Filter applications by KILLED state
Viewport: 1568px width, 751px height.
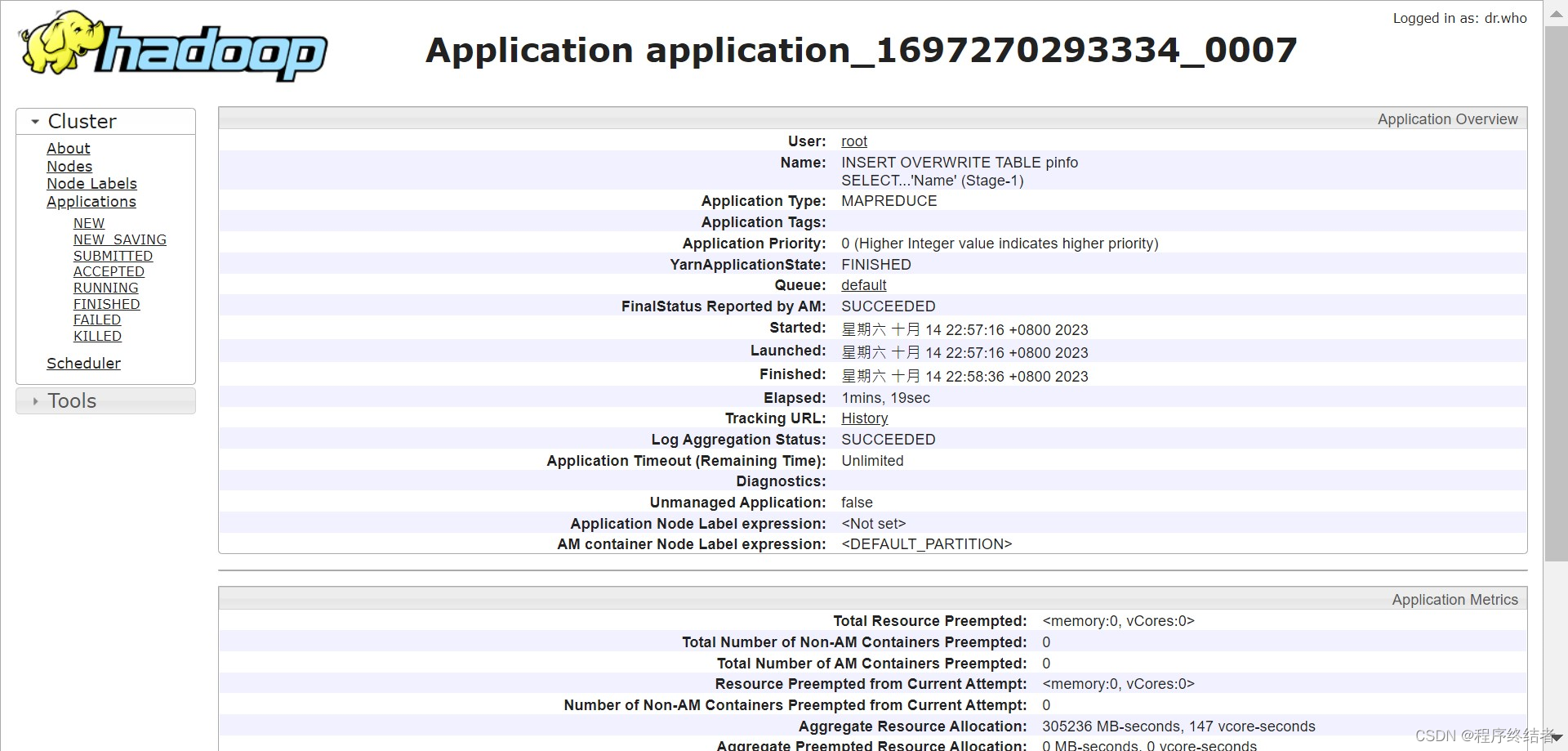[x=97, y=336]
